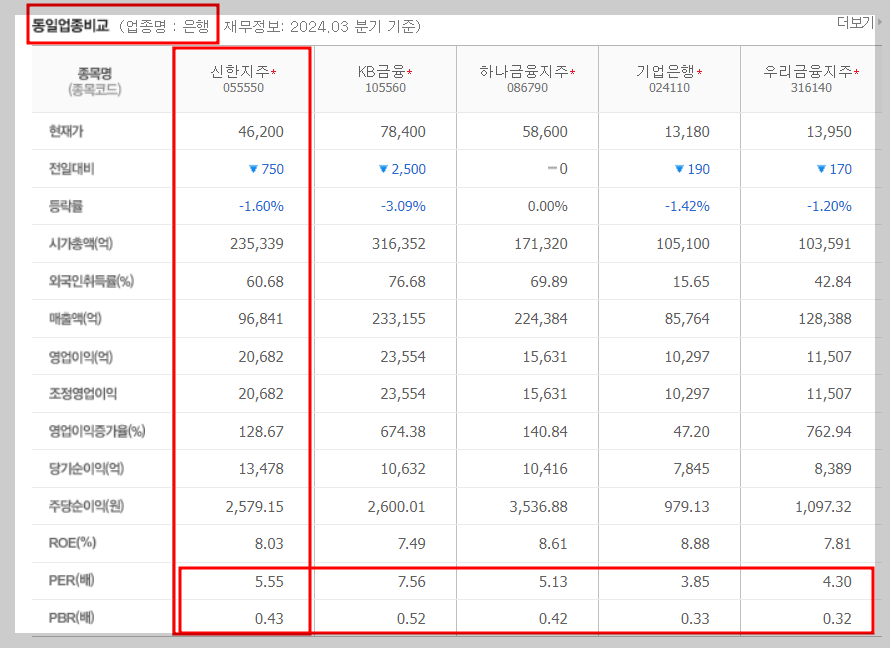Click the 현재가 row label
890x648 pixels.
(x=66, y=132)
